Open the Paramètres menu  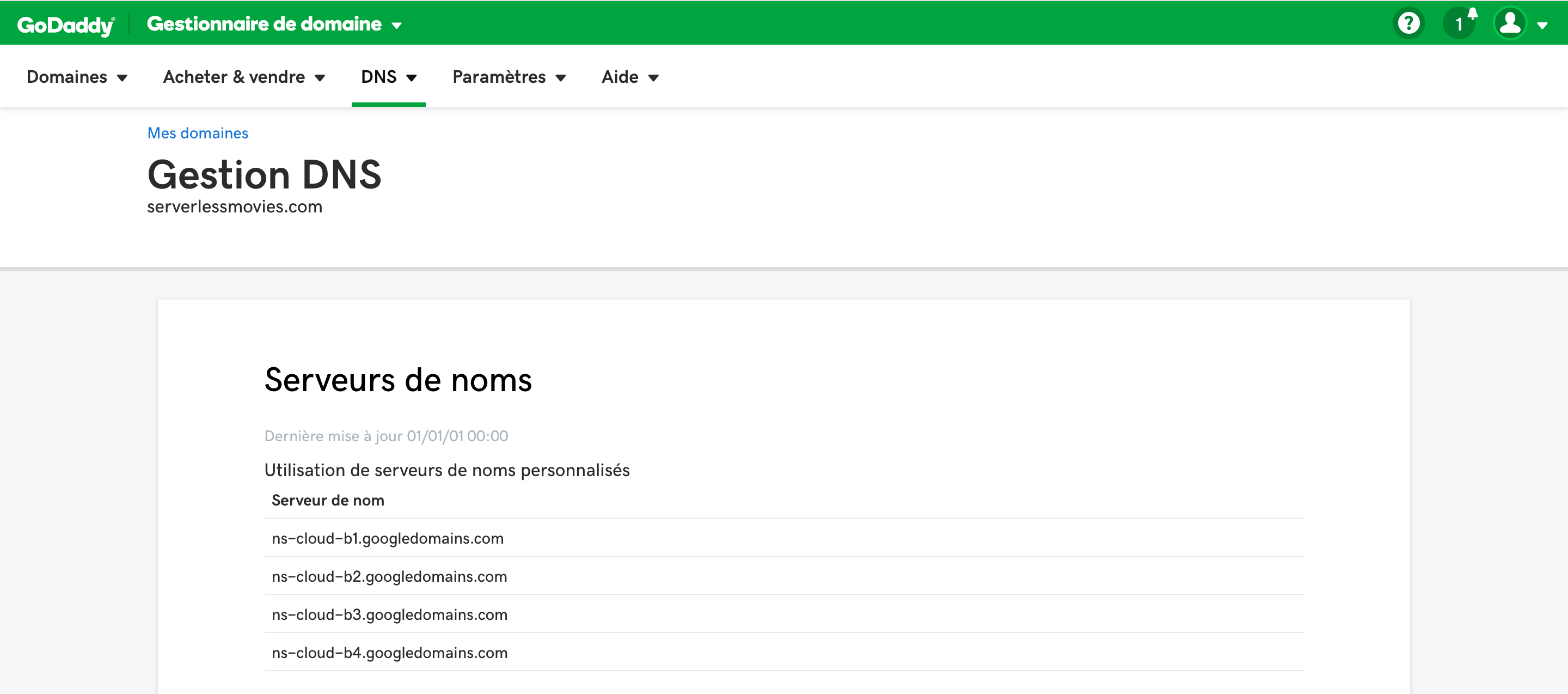[x=509, y=77]
